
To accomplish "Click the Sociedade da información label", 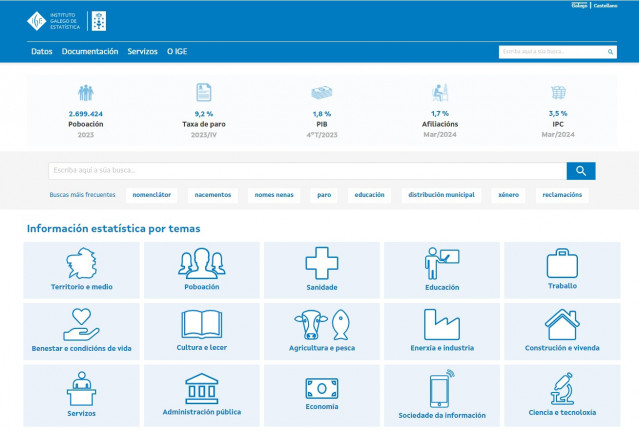I will click(442, 415).
